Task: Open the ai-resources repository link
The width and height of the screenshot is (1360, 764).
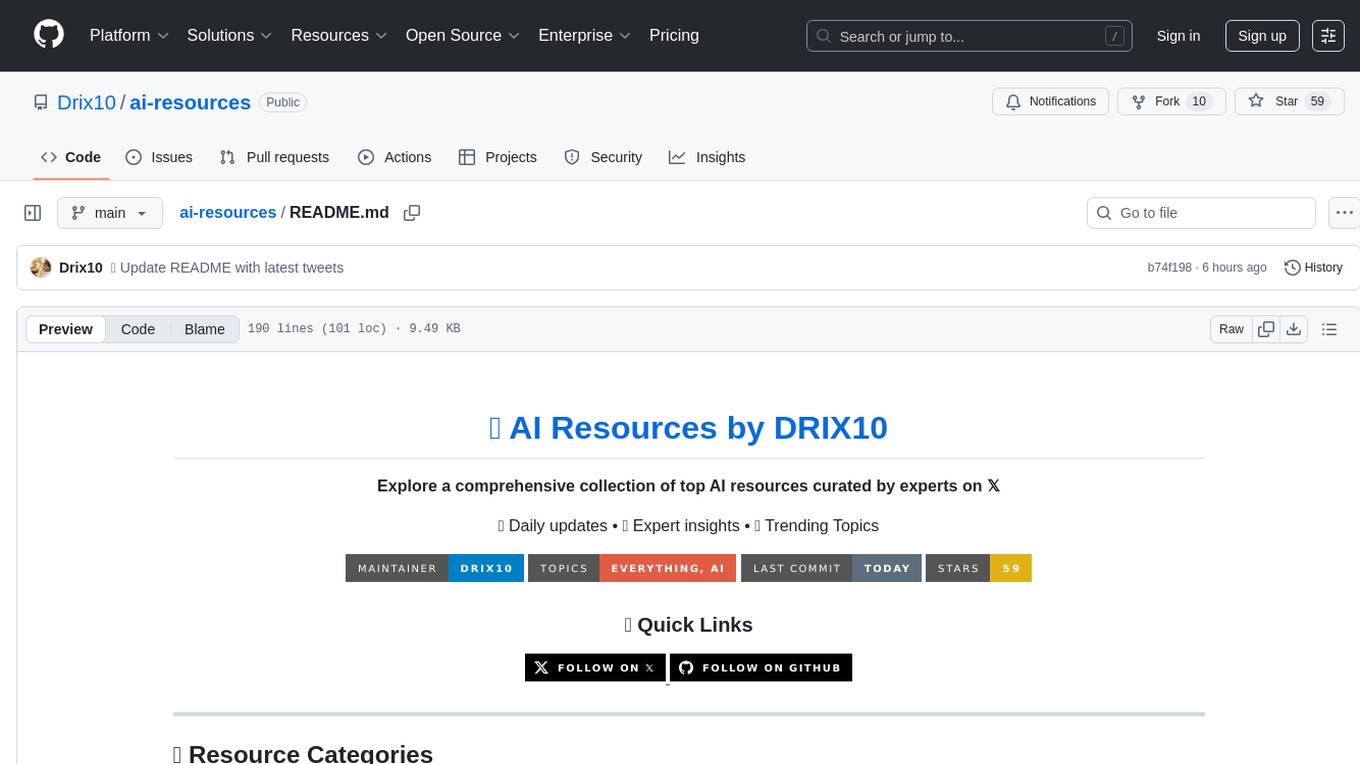Action: pyautogui.click(x=190, y=102)
